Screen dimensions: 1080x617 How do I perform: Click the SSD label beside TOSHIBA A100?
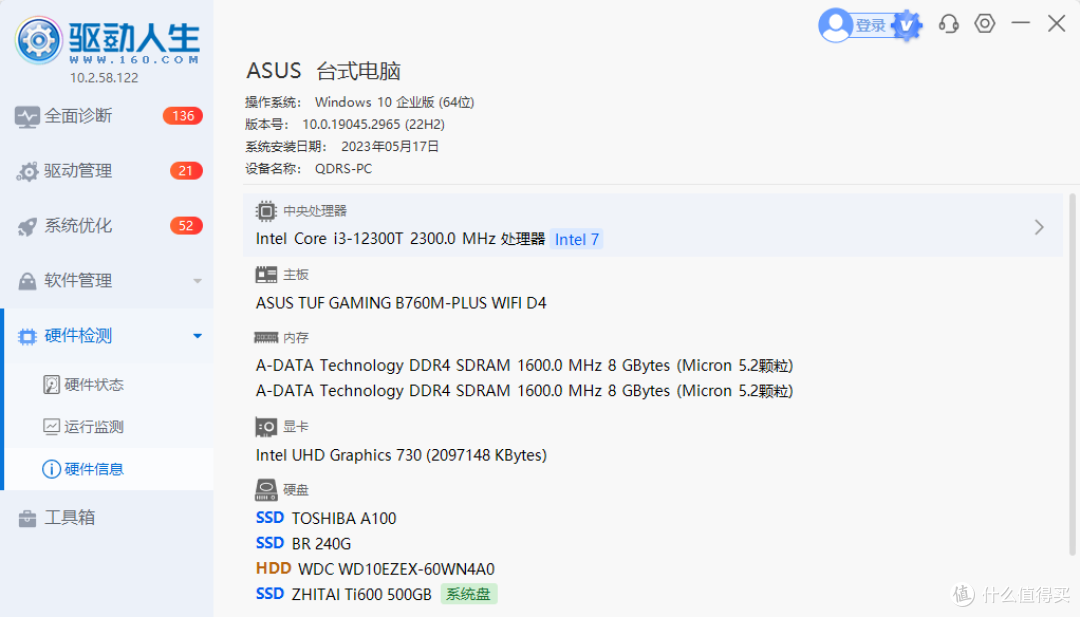(270, 518)
